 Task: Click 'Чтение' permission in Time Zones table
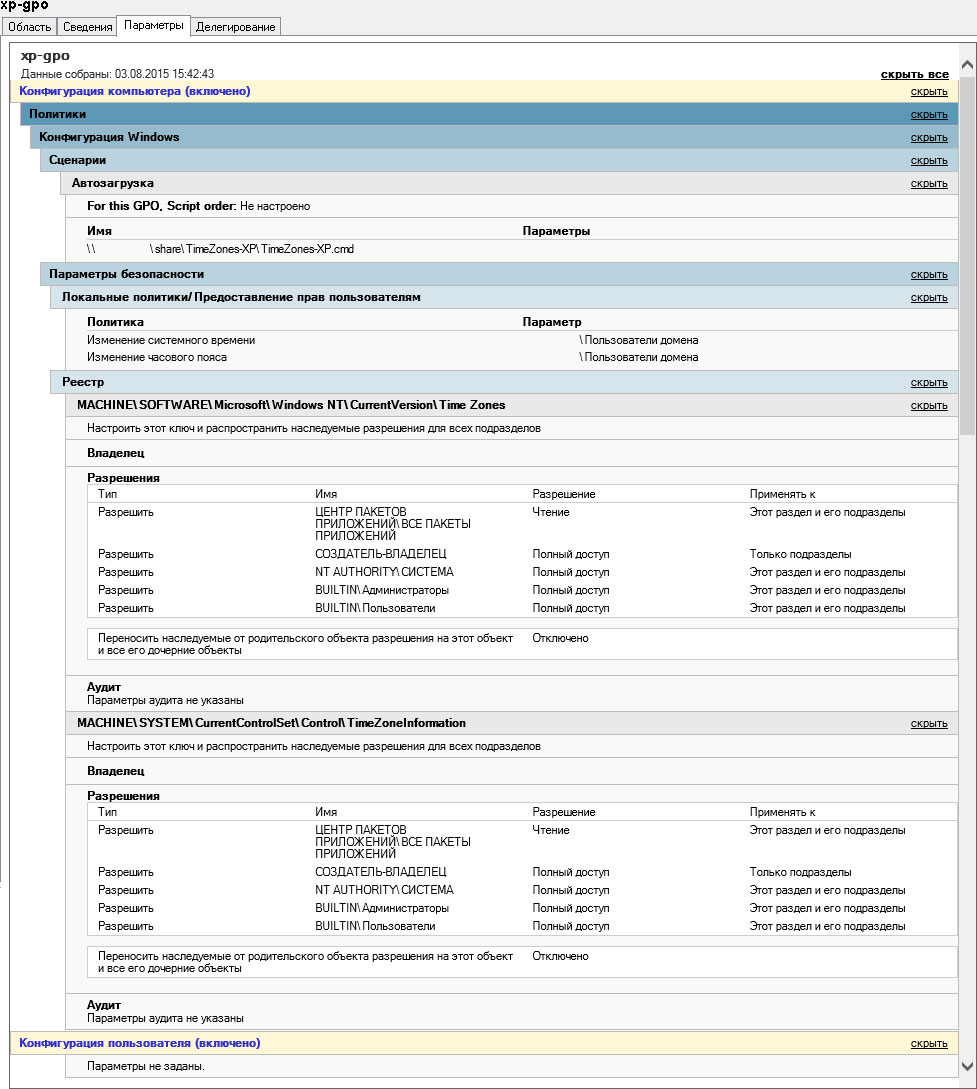551,513
